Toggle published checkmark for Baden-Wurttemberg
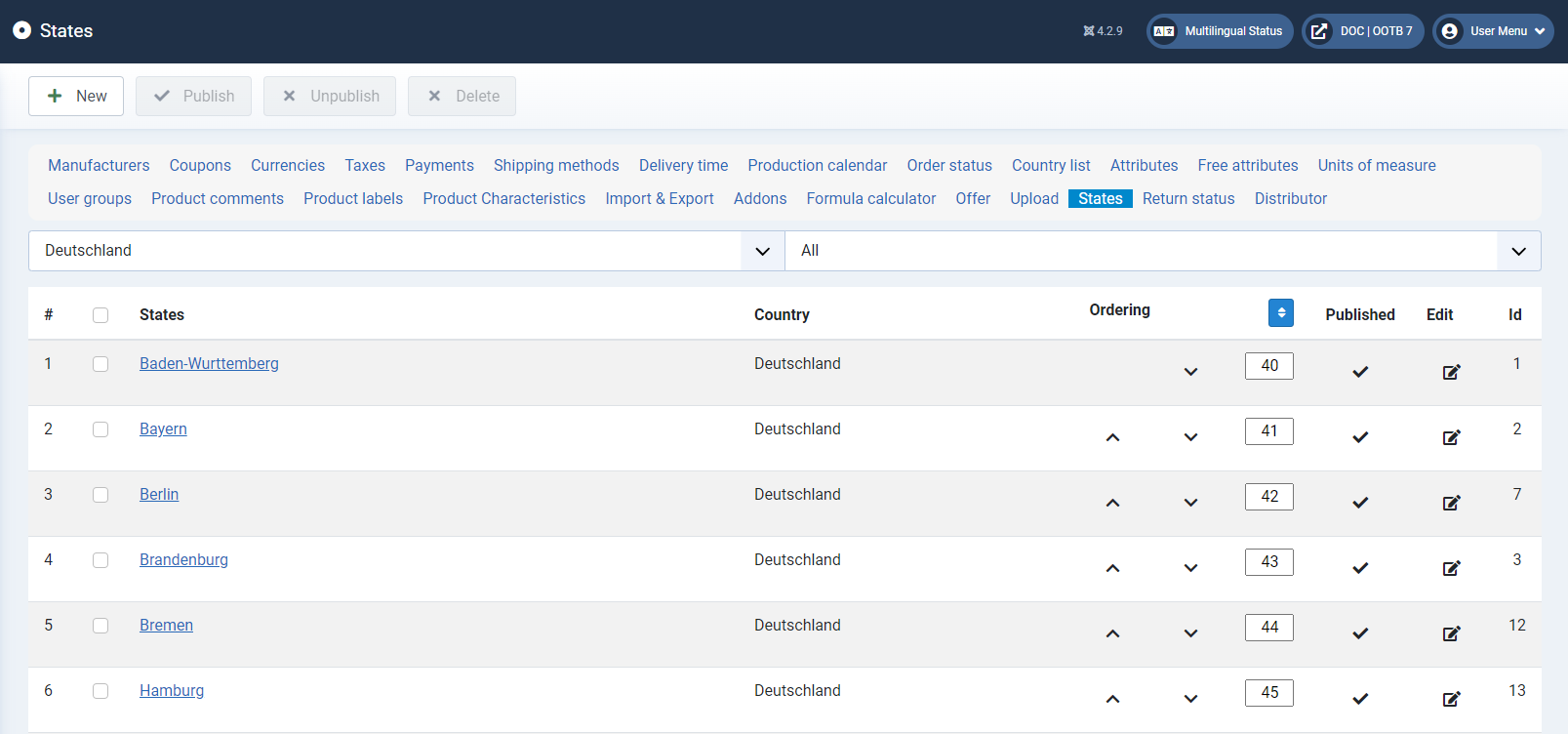The height and width of the screenshot is (734, 1568). pyautogui.click(x=1360, y=372)
